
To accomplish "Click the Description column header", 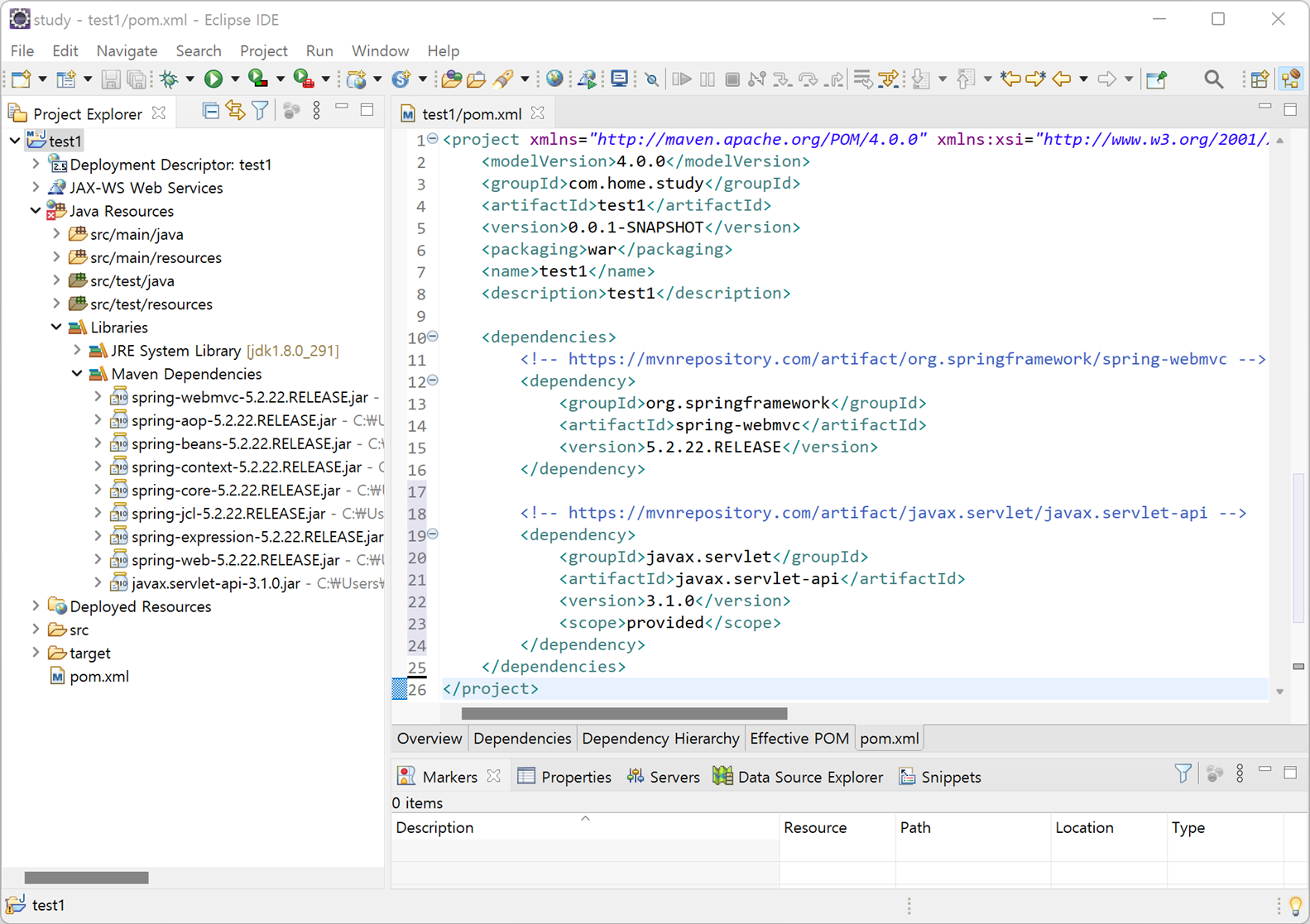I will click(585, 827).
